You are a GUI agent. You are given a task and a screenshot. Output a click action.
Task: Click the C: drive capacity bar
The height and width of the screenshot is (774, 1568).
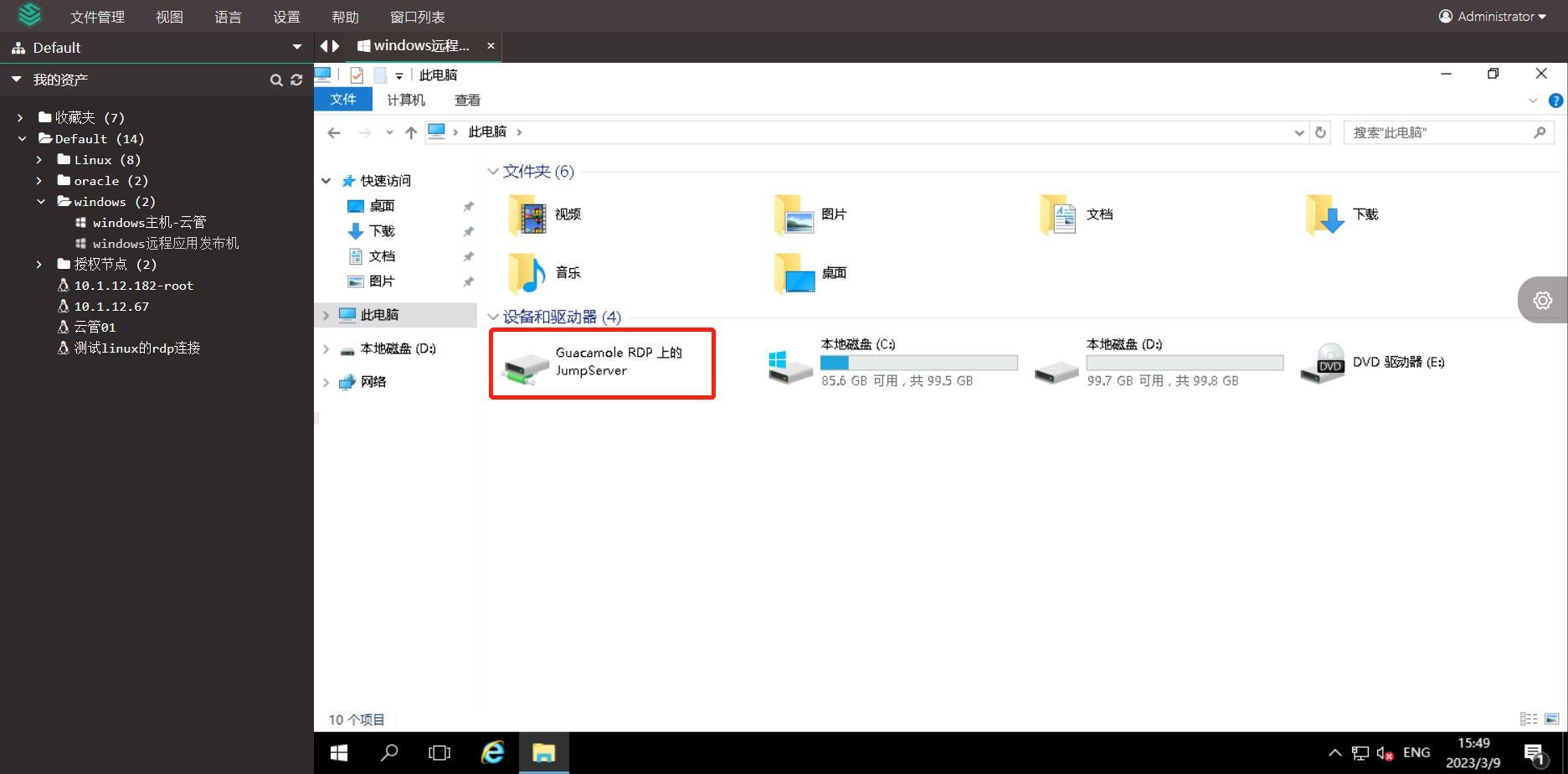click(x=918, y=362)
